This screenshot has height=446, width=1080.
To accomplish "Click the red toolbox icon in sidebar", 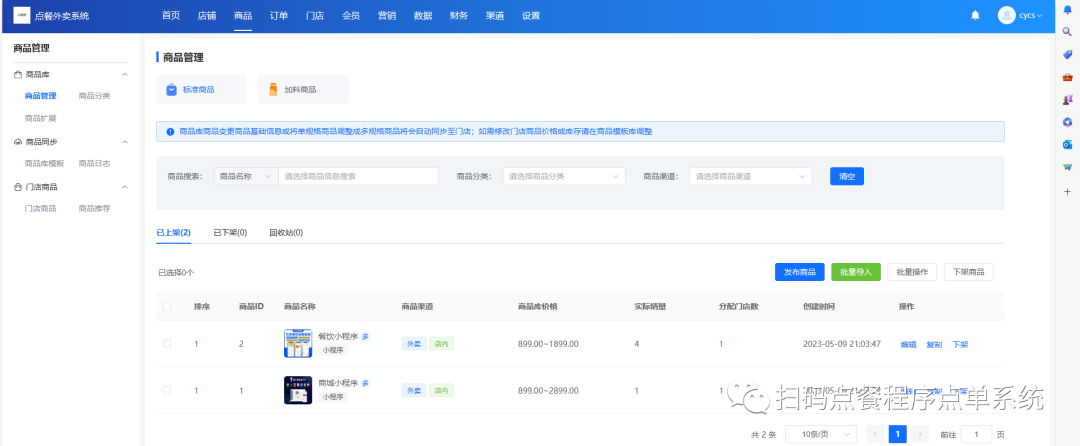I will point(1067,77).
